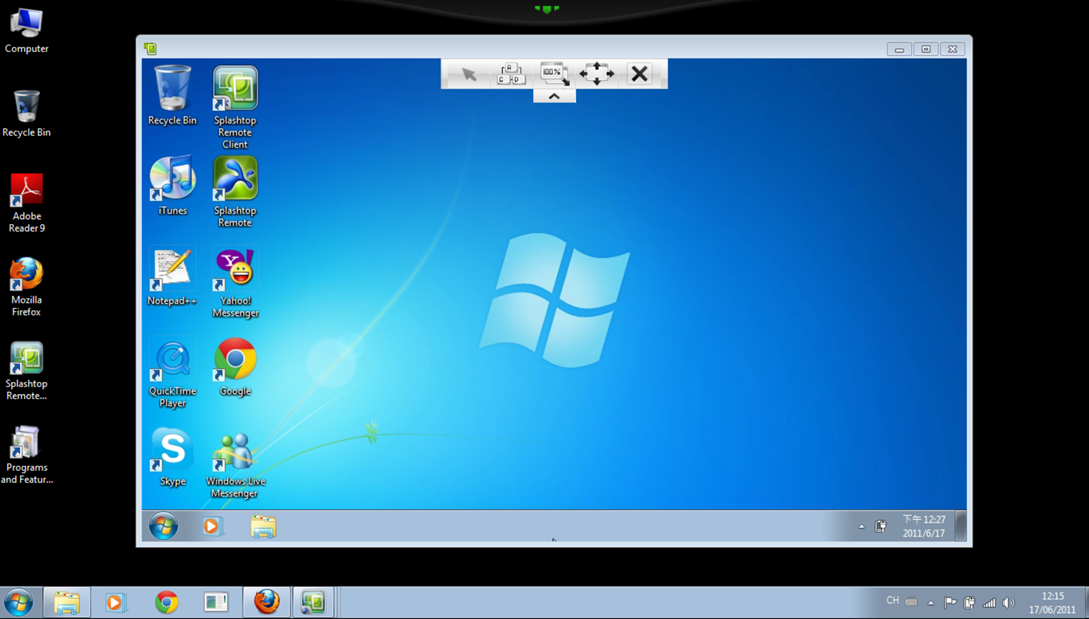Open Mozilla Firefox on local desktop
The height and width of the screenshot is (619, 1089).
pyautogui.click(x=26, y=287)
